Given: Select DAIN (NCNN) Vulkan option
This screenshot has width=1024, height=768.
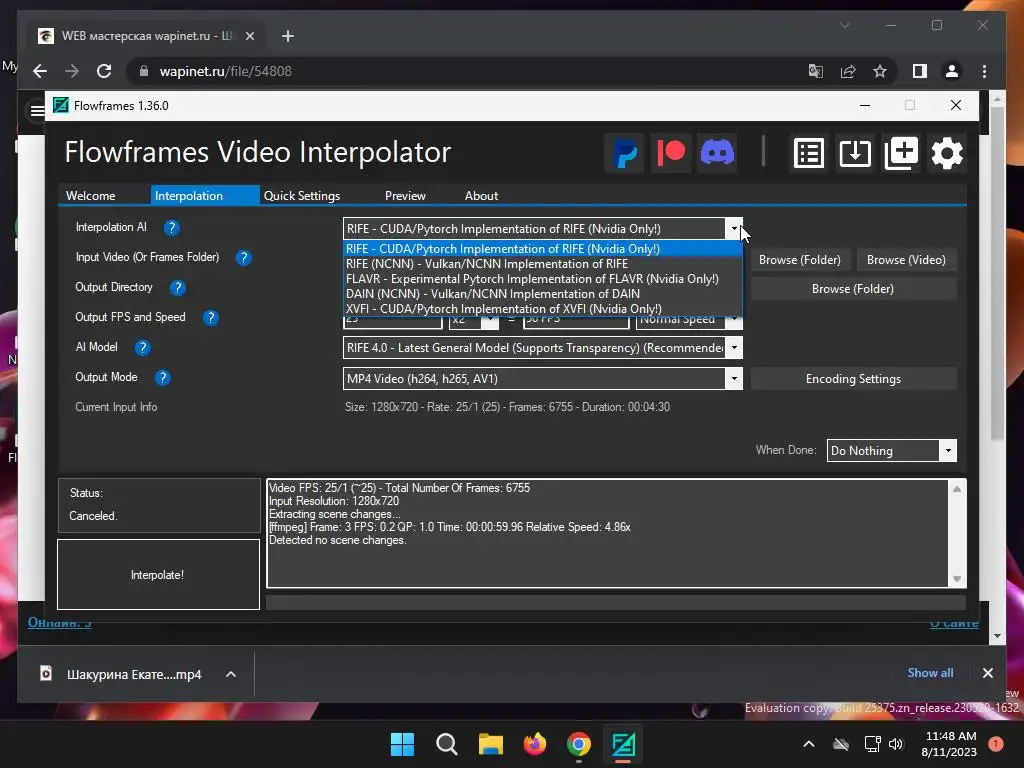Looking at the screenshot, I should 543,294.
